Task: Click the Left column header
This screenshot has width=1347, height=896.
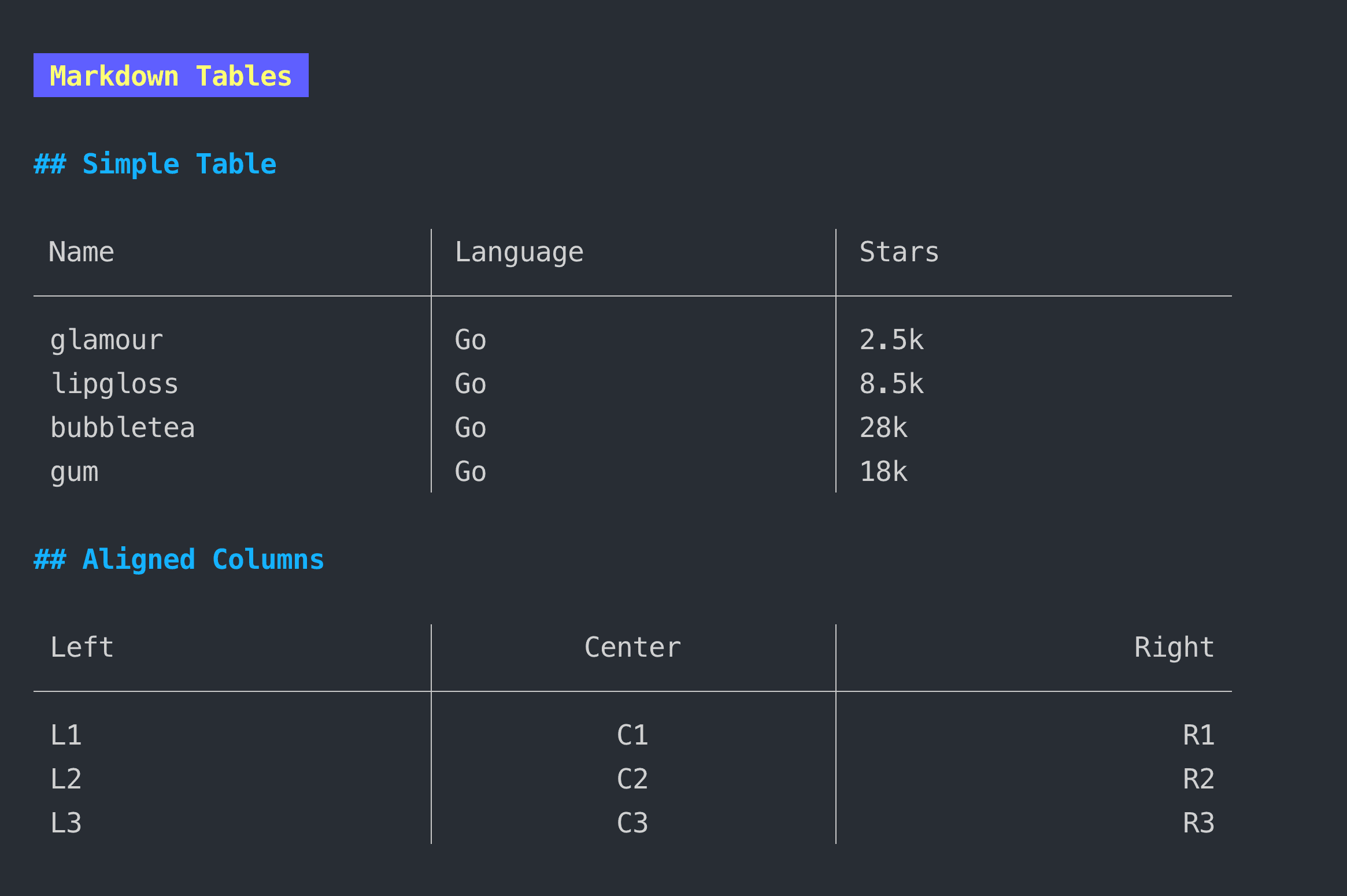Action: [82, 647]
